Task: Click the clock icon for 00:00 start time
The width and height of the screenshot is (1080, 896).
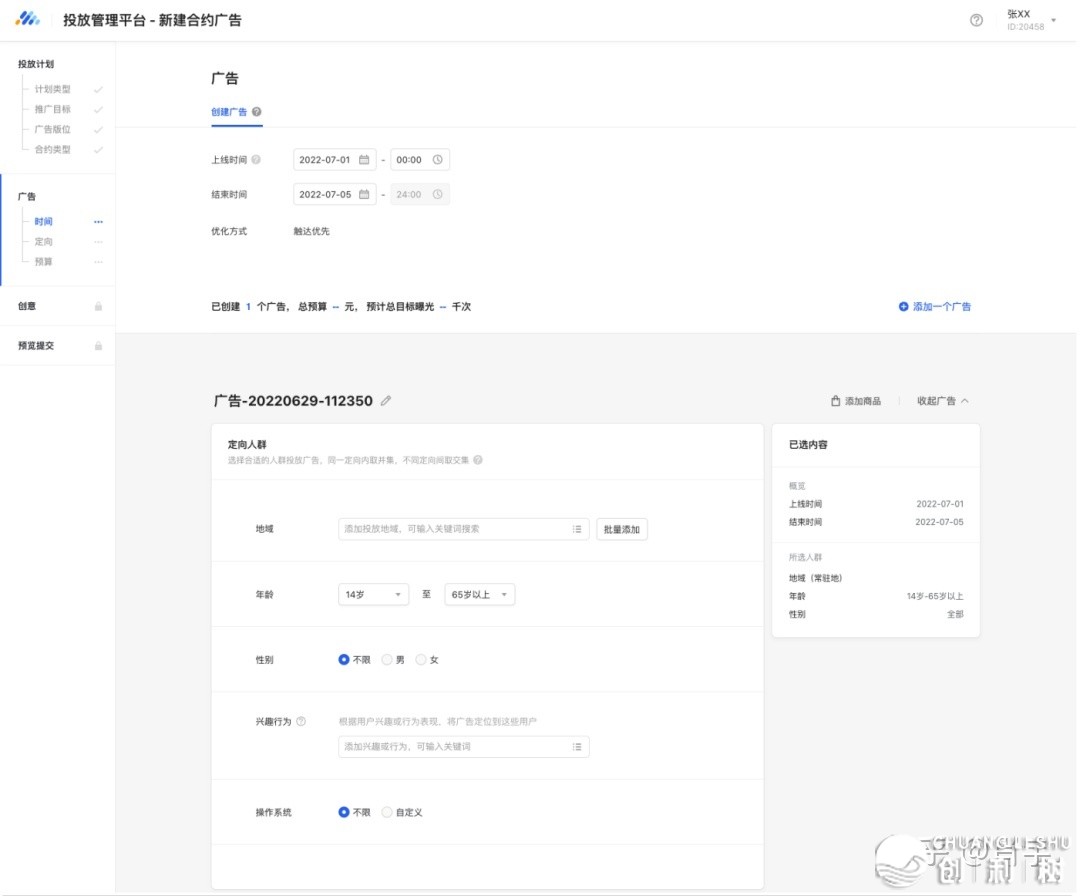Action: [x=437, y=160]
